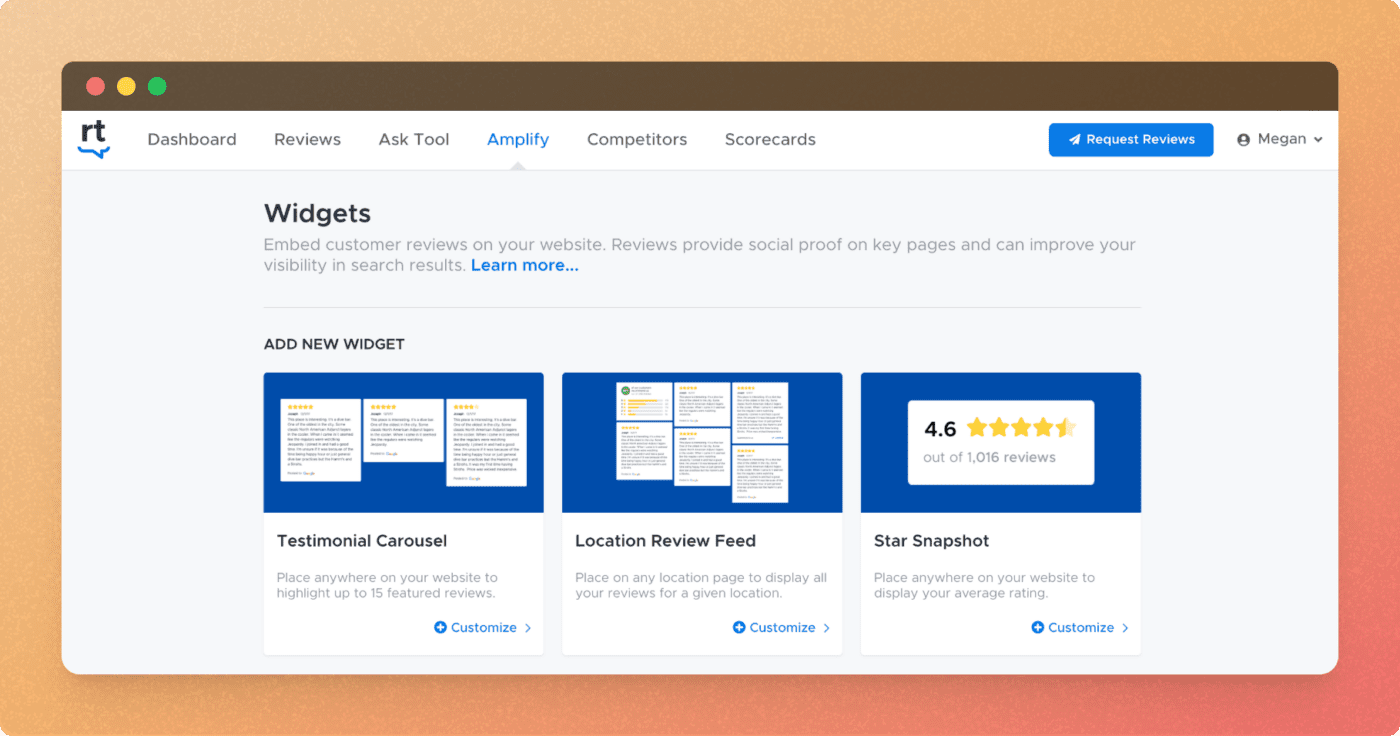1400x736 pixels.
Task: Expand Customize options for Star Snapshot via chevron
Action: click(1125, 627)
